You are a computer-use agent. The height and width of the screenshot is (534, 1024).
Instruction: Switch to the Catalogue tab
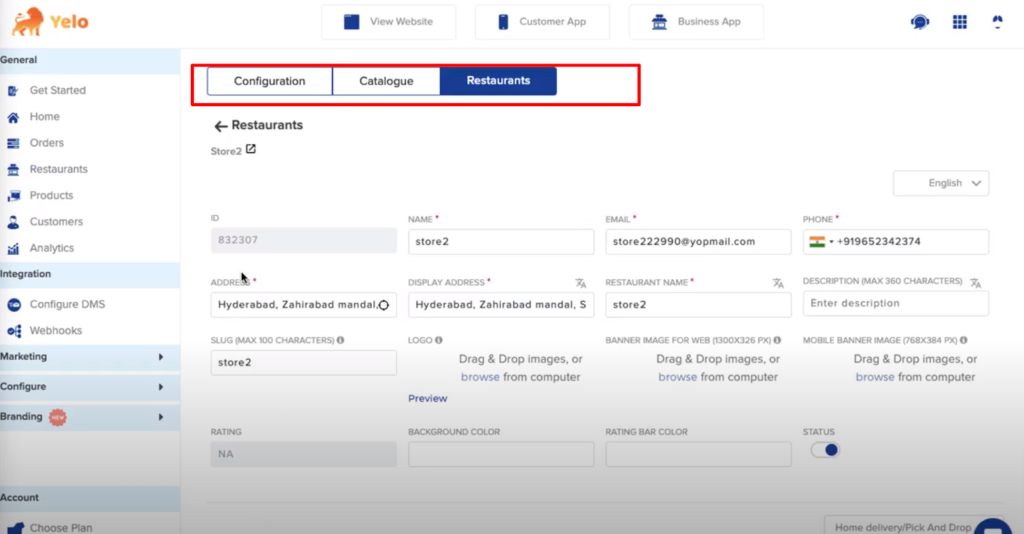pyautogui.click(x=386, y=82)
